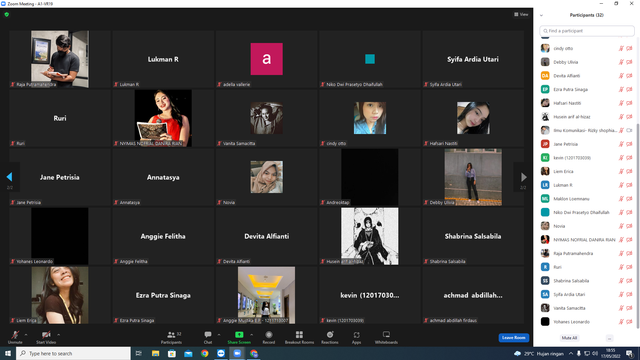640x360 pixels.
Task: Select Husein arif al-hizaz's manga avatar tile
Action: 370,236
